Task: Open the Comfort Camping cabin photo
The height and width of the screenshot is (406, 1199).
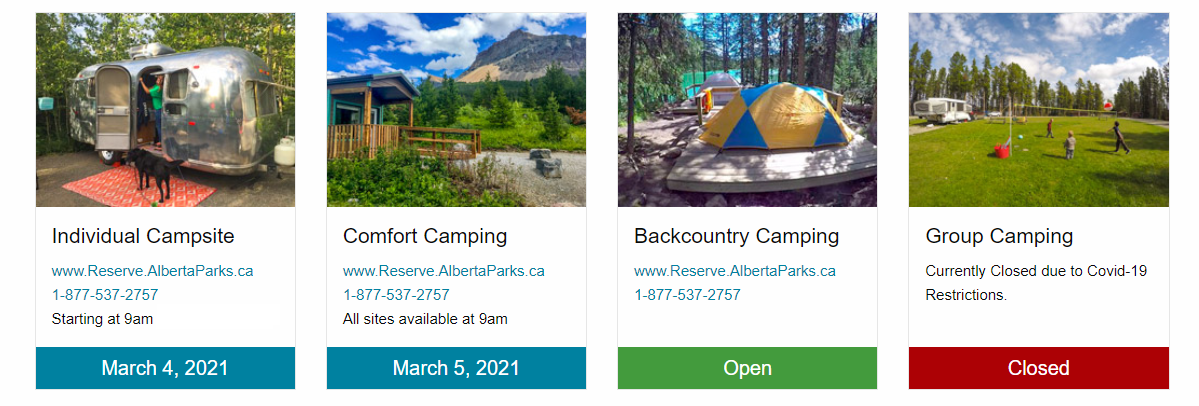Action: (x=457, y=110)
